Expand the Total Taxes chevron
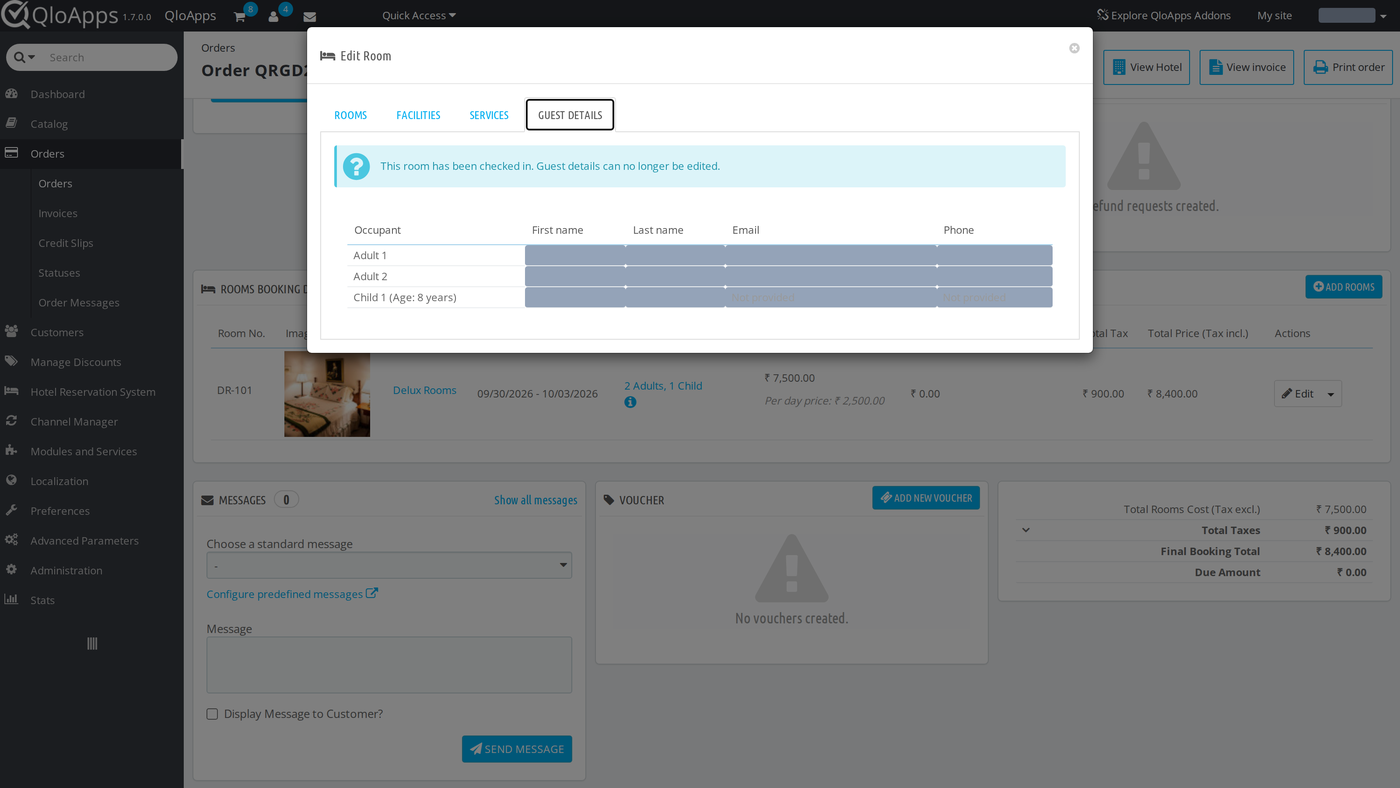1400x788 pixels. pyautogui.click(x=1026, y=530)
